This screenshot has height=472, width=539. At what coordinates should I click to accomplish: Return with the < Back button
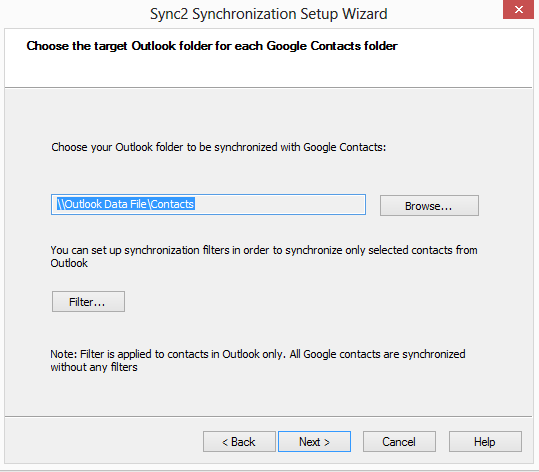pyautogui.click(x=239, y=441)
